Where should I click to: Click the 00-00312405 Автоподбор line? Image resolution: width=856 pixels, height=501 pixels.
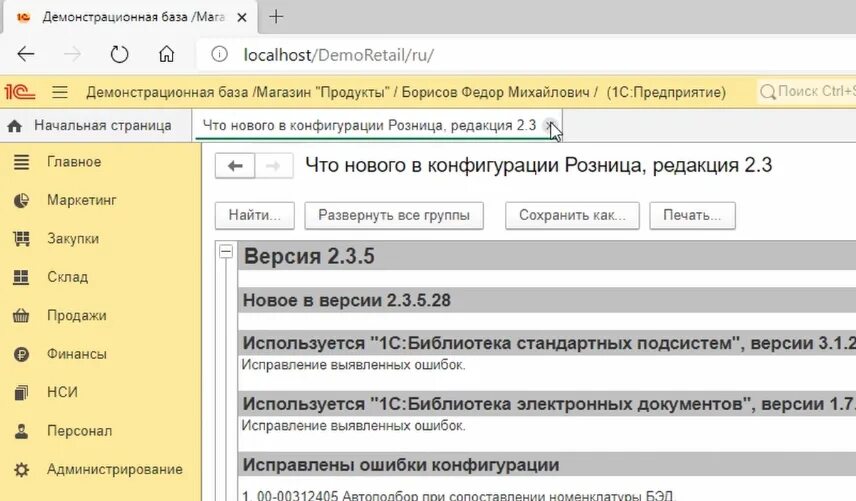(459, 496)
